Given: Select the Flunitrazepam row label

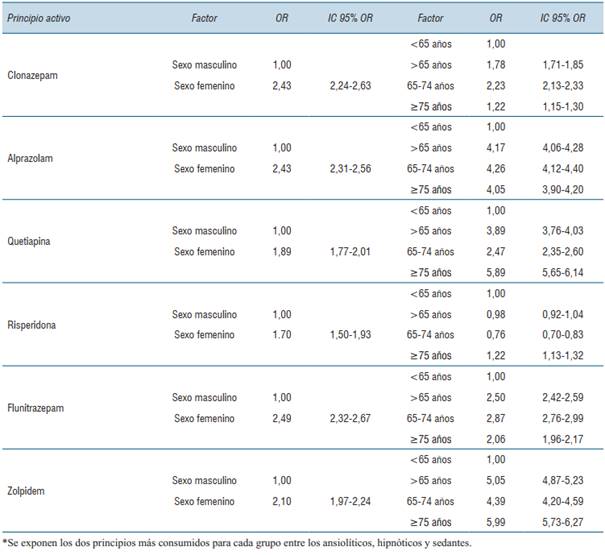Looking at the screenshot, I should 38,407.
